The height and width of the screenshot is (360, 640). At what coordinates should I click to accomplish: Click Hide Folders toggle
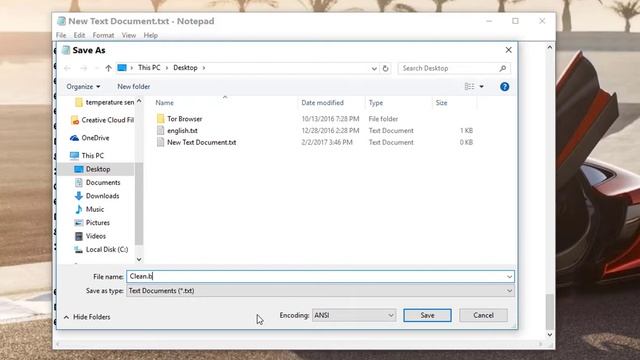(x=87, y=317)
